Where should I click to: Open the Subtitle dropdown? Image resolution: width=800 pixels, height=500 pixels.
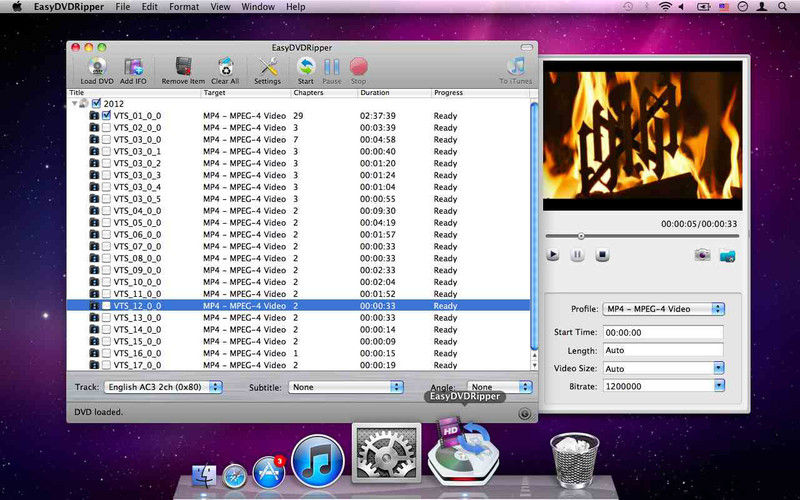tap(346, 387)
